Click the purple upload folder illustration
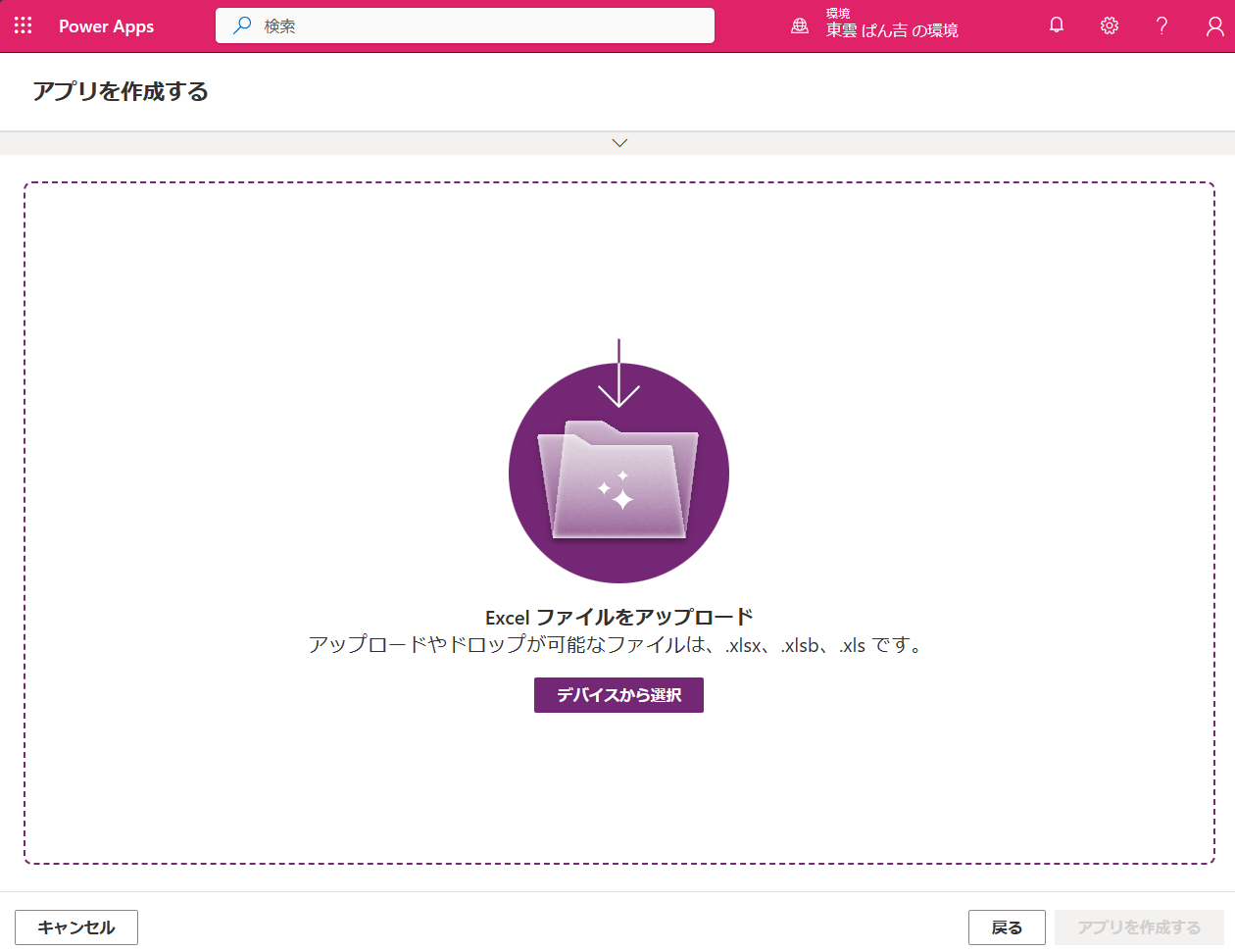Screen dimensions: 1235x952 pos(618,480)
